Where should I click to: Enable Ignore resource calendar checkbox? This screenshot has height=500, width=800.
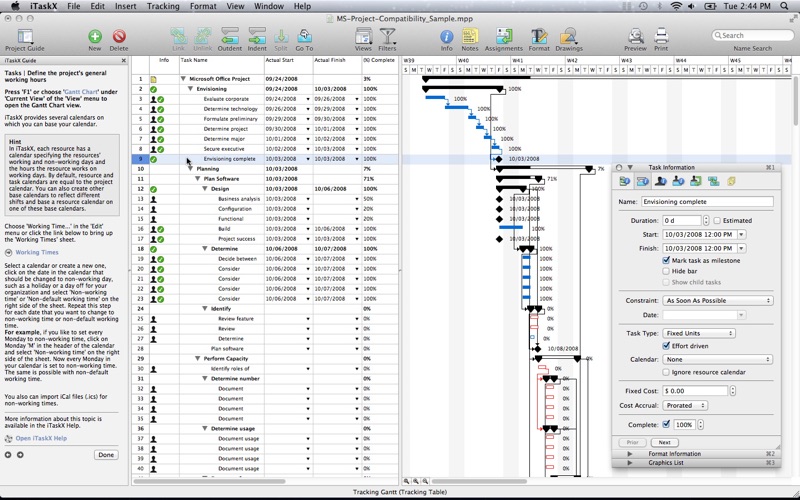point(666,372)
